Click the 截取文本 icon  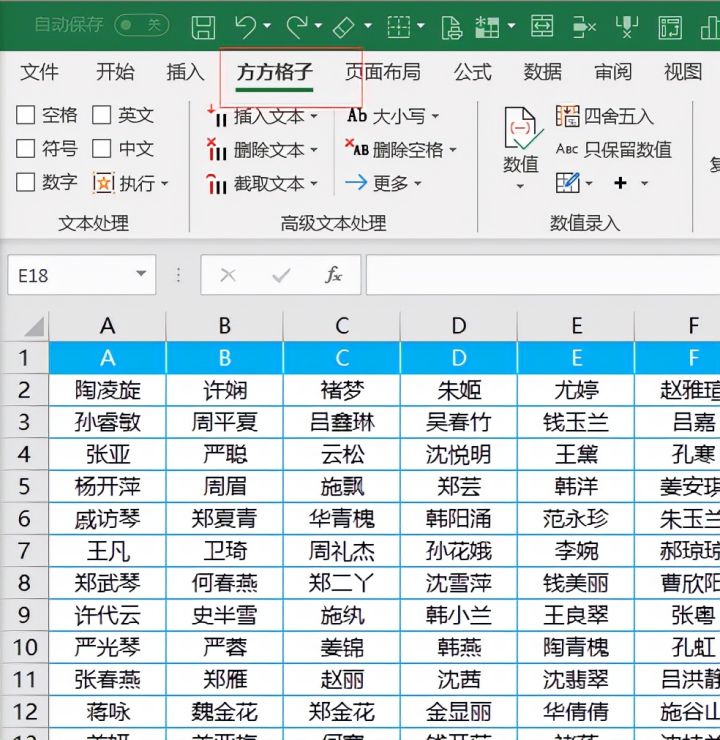click(x=217, y=184)
